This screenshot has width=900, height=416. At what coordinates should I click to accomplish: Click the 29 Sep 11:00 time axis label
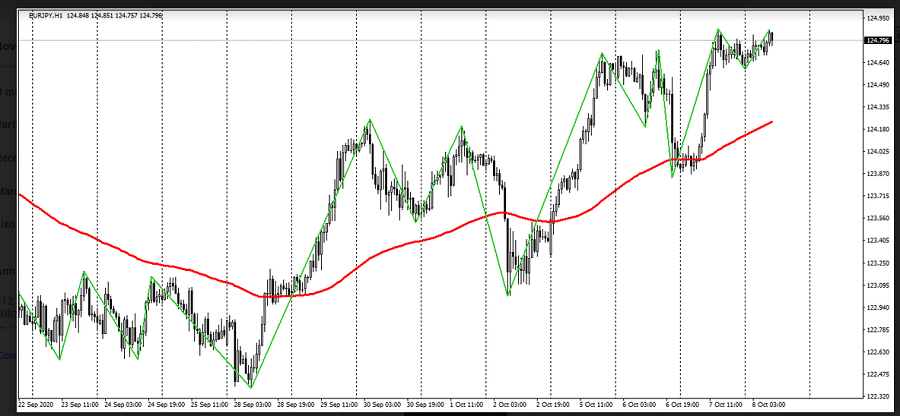(339, 404)
